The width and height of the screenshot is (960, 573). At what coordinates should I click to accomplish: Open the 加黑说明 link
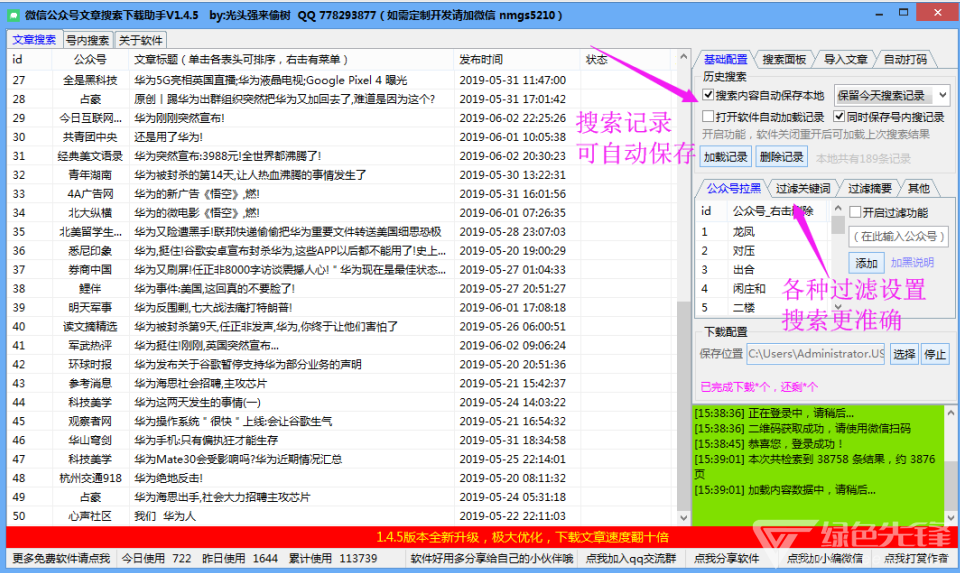pos(912,263)
